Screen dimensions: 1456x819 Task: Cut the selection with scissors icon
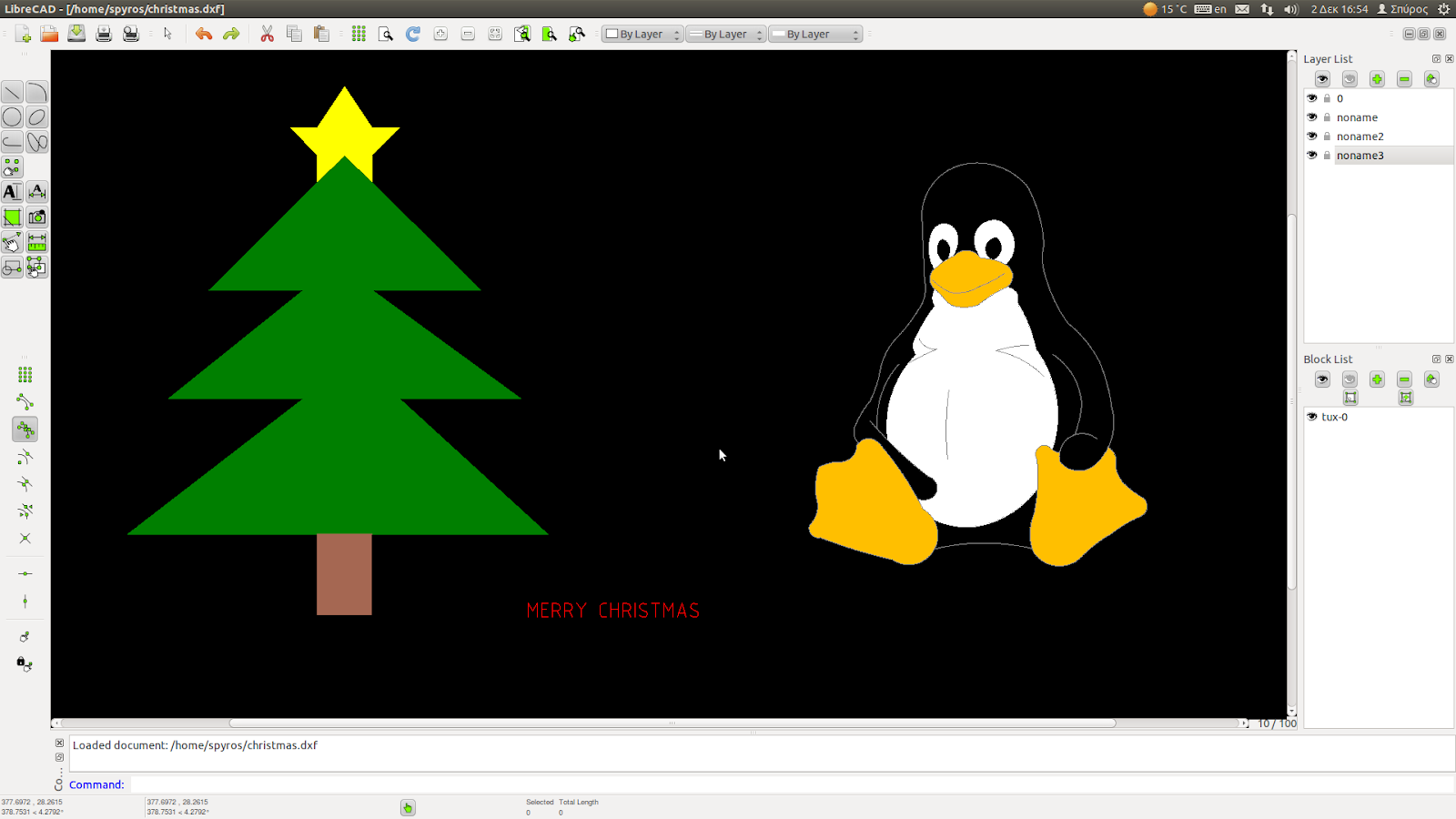point(267,34)
